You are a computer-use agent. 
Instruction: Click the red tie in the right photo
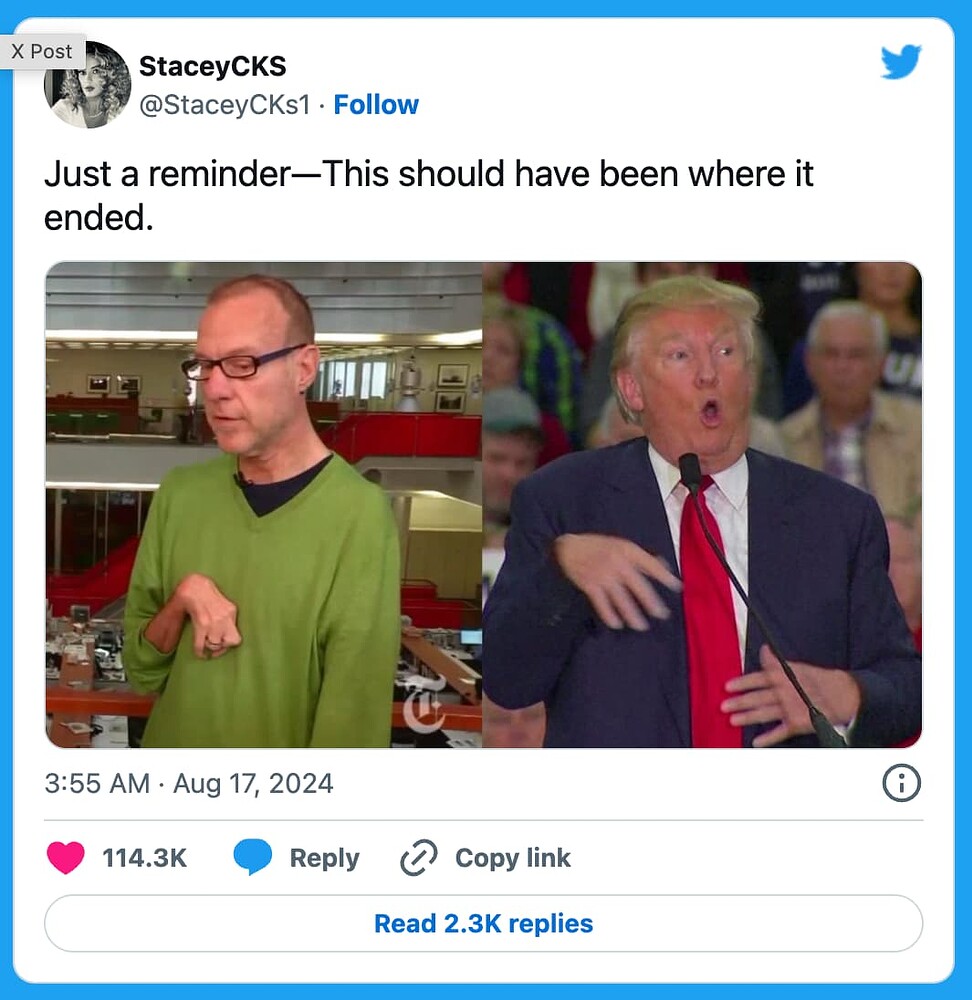707,612
